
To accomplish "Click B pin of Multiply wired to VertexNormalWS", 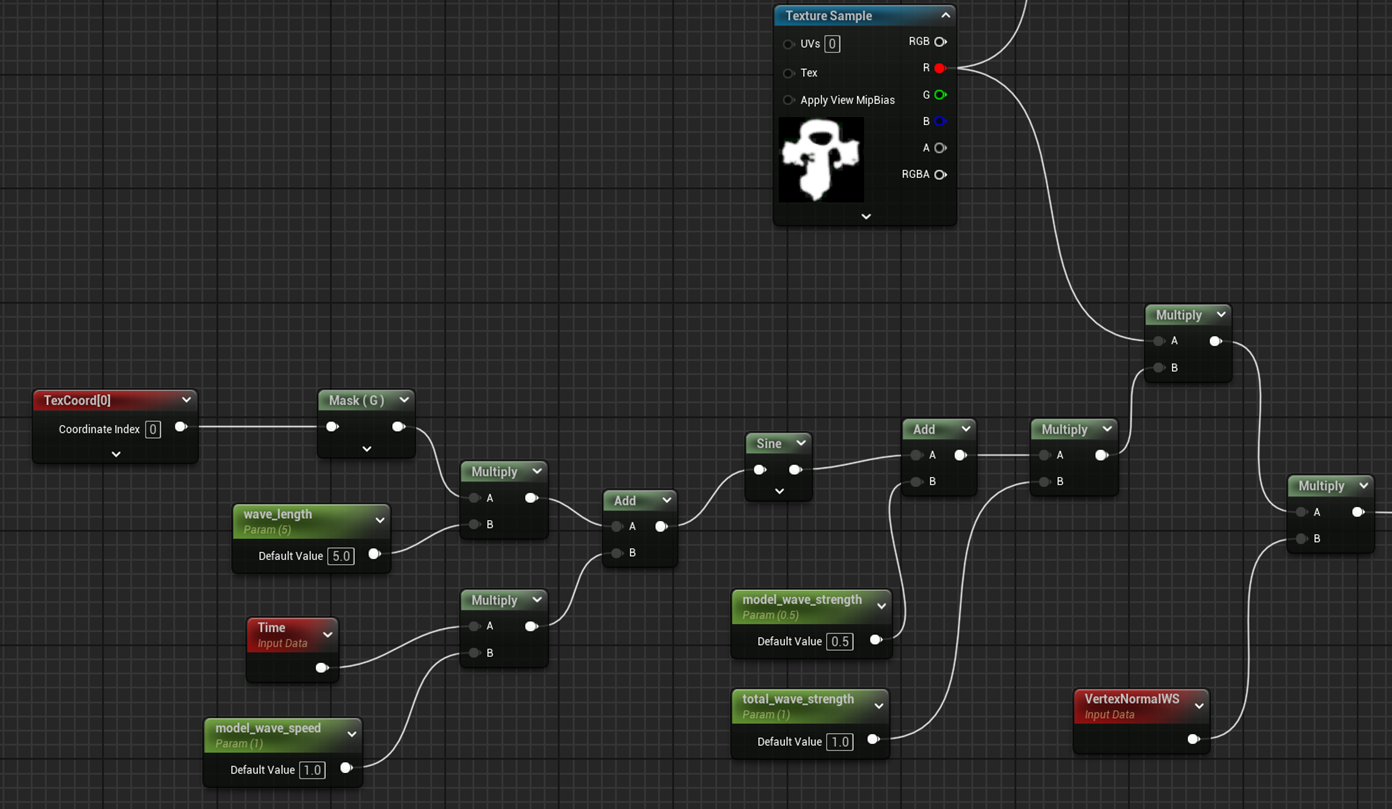I will tap(1301, 539).
